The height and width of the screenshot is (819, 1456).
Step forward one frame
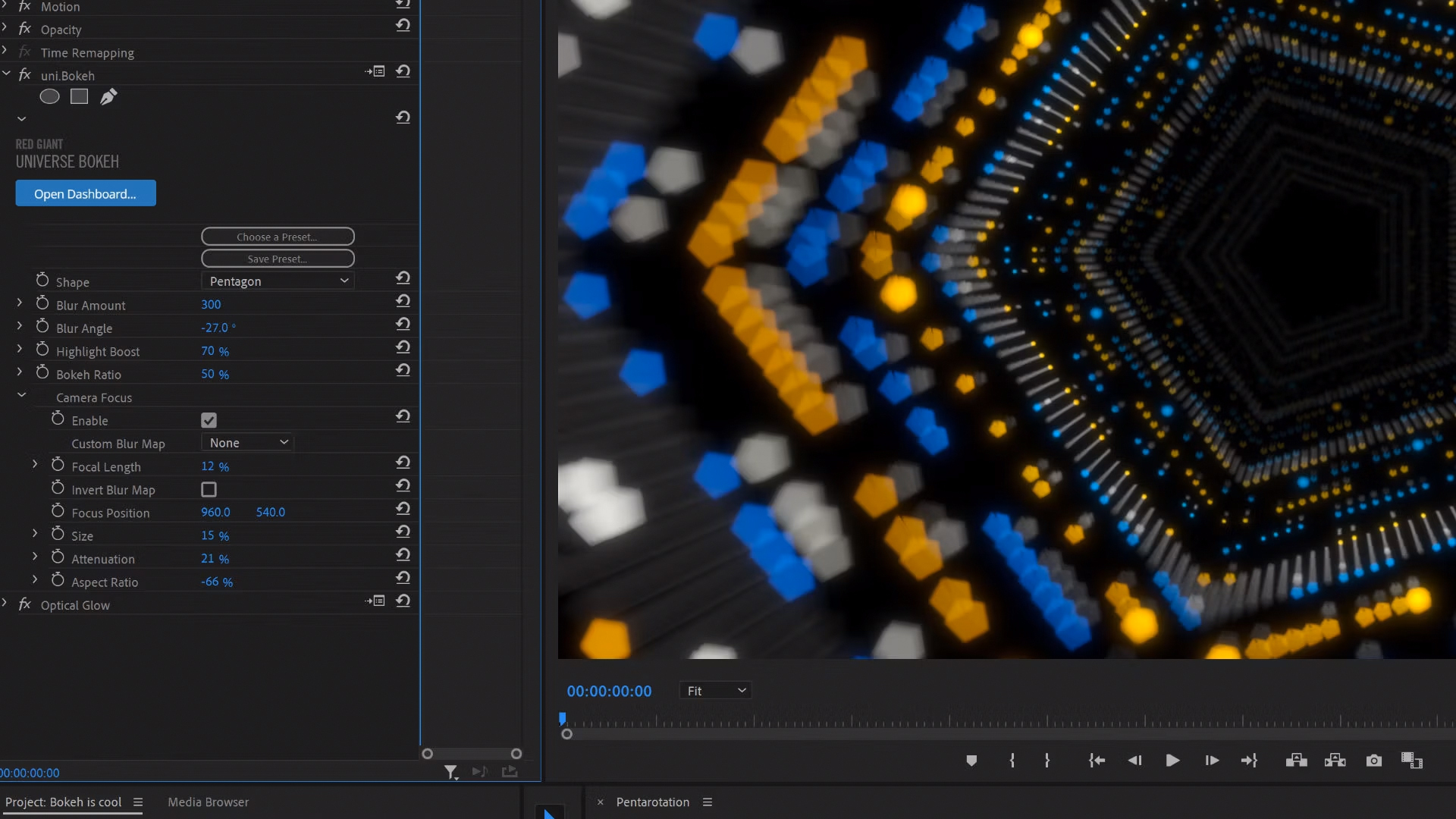[x=1212, y=761]
